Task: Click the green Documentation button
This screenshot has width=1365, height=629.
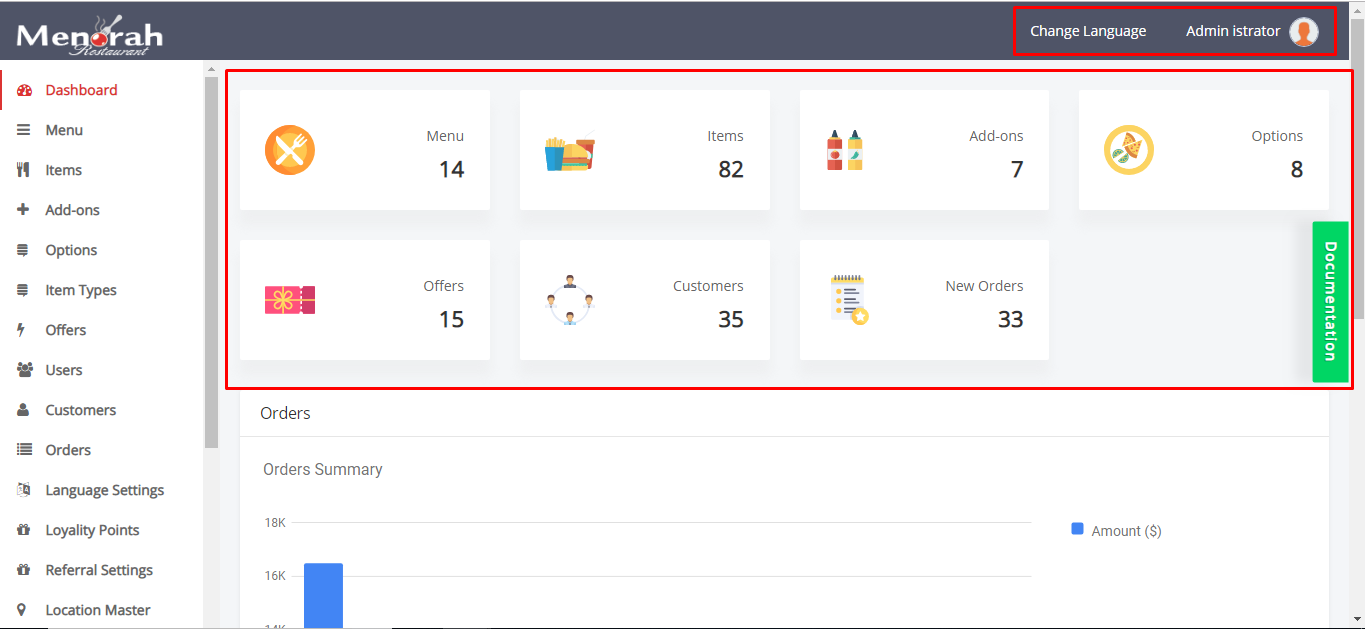Action: 1330,301
